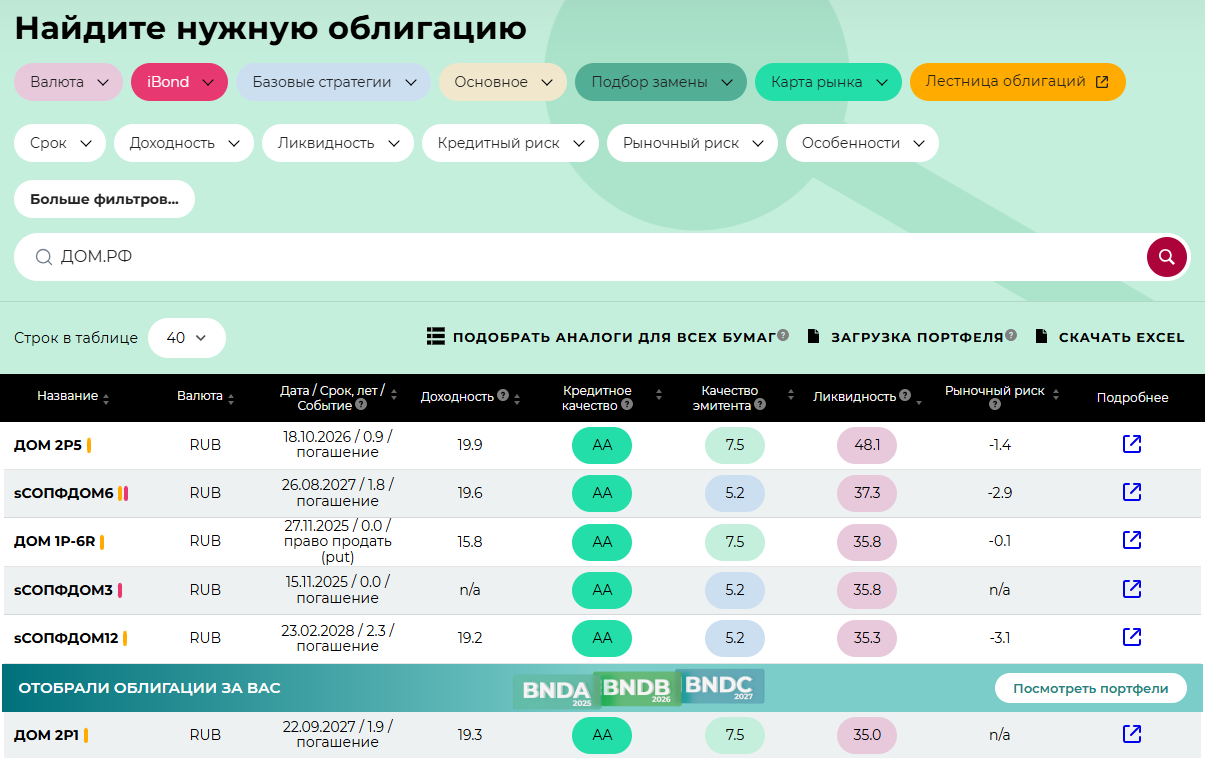Click the red search magnifier button
The height and width of the screenshot is (758, 1207).
[x=1166, y=257]
